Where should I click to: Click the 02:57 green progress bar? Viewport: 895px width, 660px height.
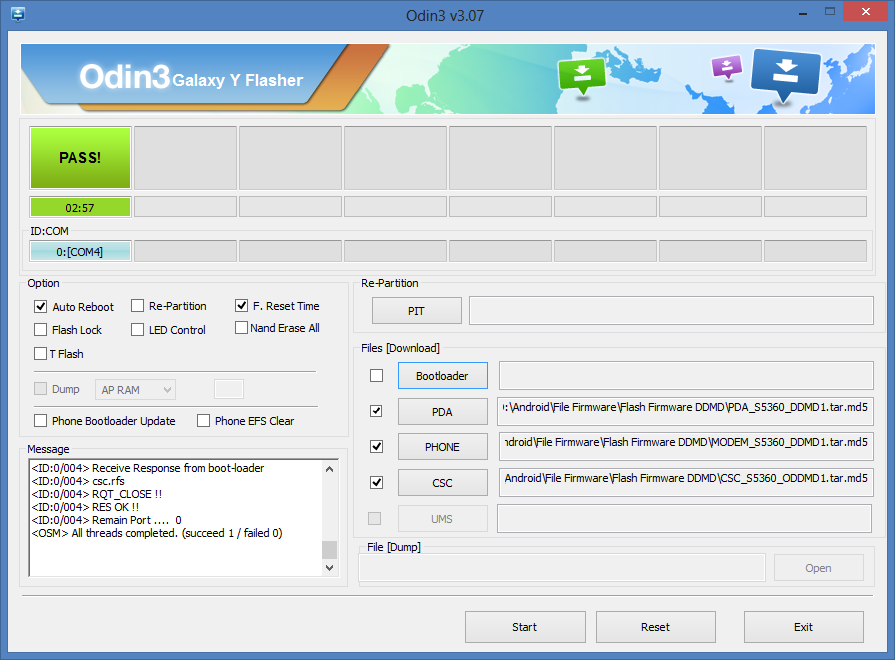pos(80,207)
